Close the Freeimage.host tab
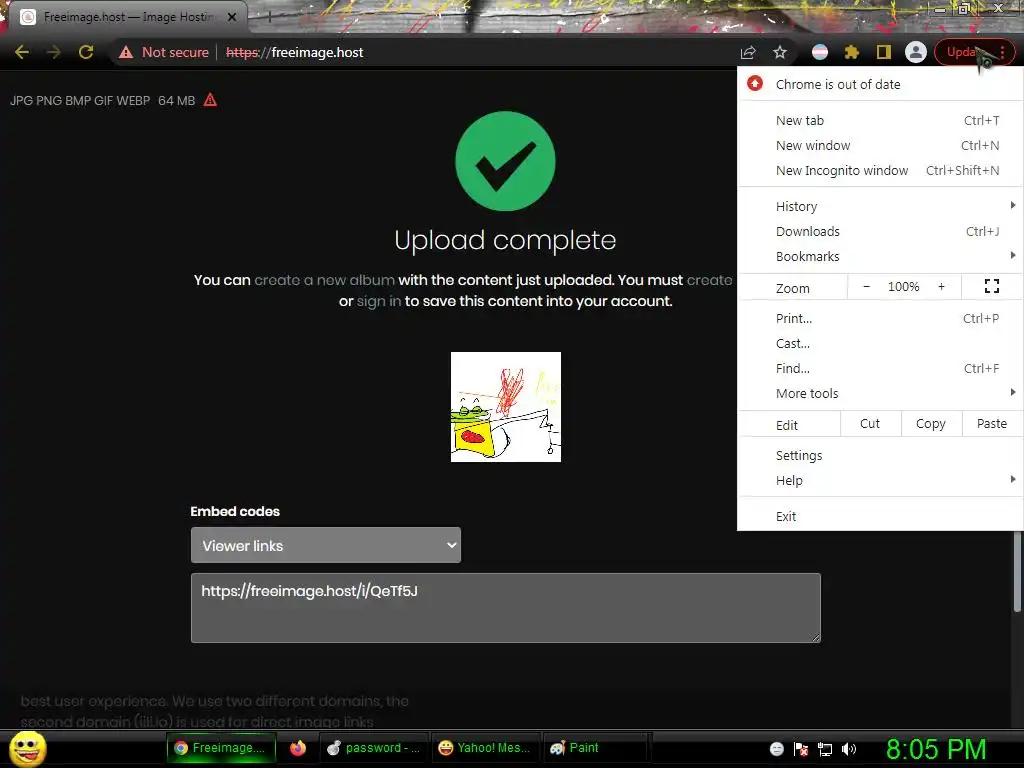 [232, 17]
